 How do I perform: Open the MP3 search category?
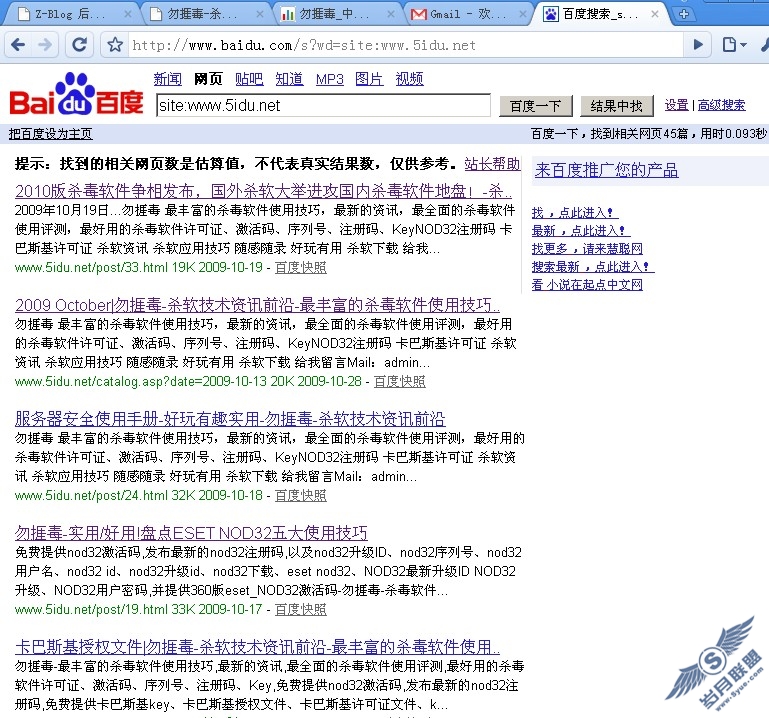point(330,79)
